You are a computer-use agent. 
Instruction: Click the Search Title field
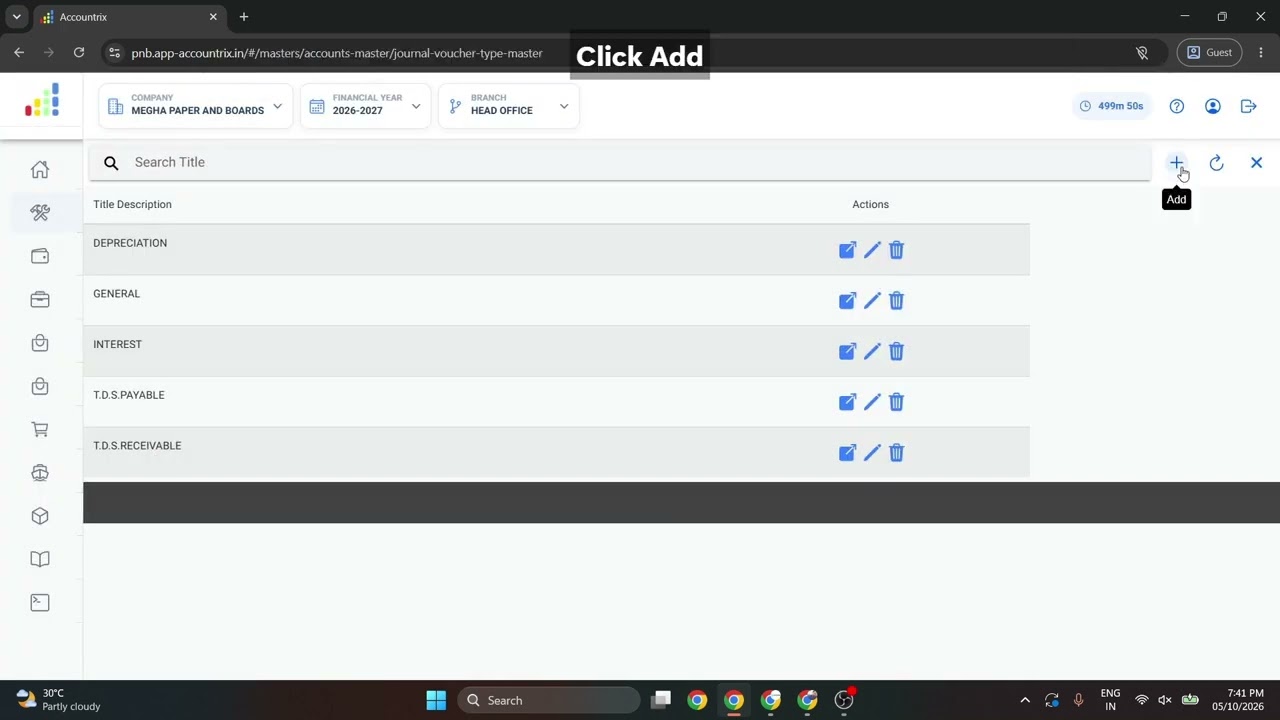click(x=620, y=162)
